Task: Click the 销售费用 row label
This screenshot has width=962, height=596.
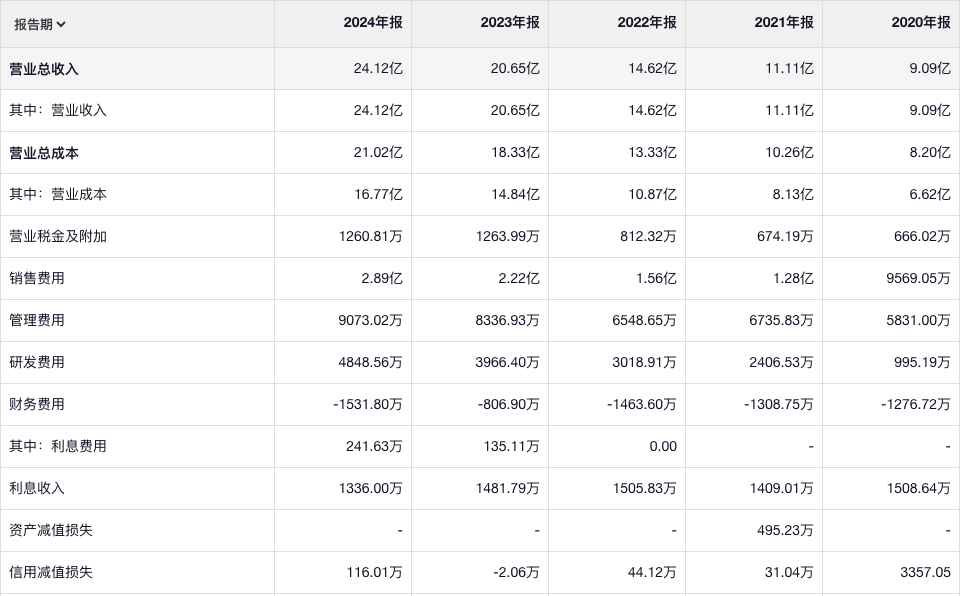Action: (x=37, y=279)
